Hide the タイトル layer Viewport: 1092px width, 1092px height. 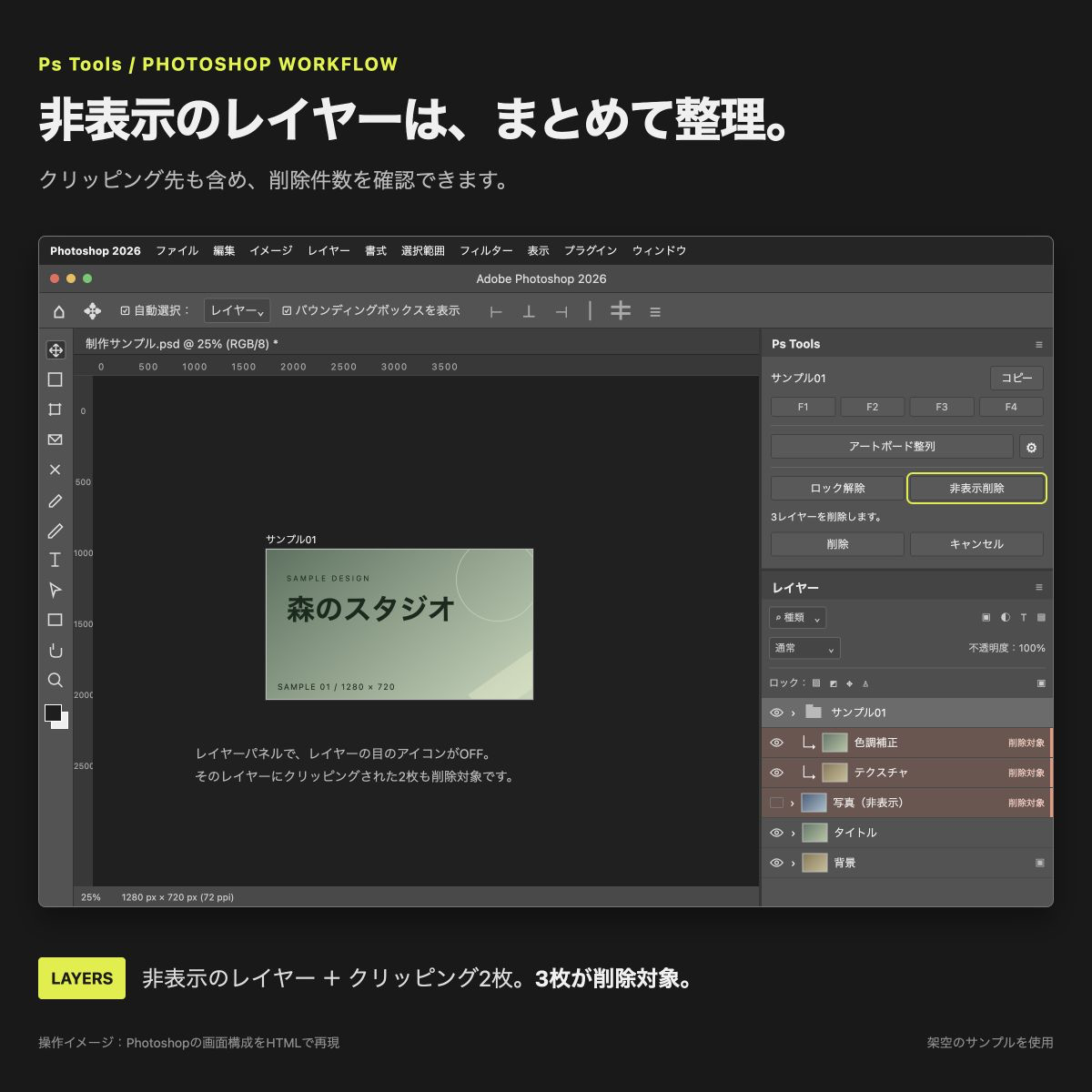click(776, 833)
